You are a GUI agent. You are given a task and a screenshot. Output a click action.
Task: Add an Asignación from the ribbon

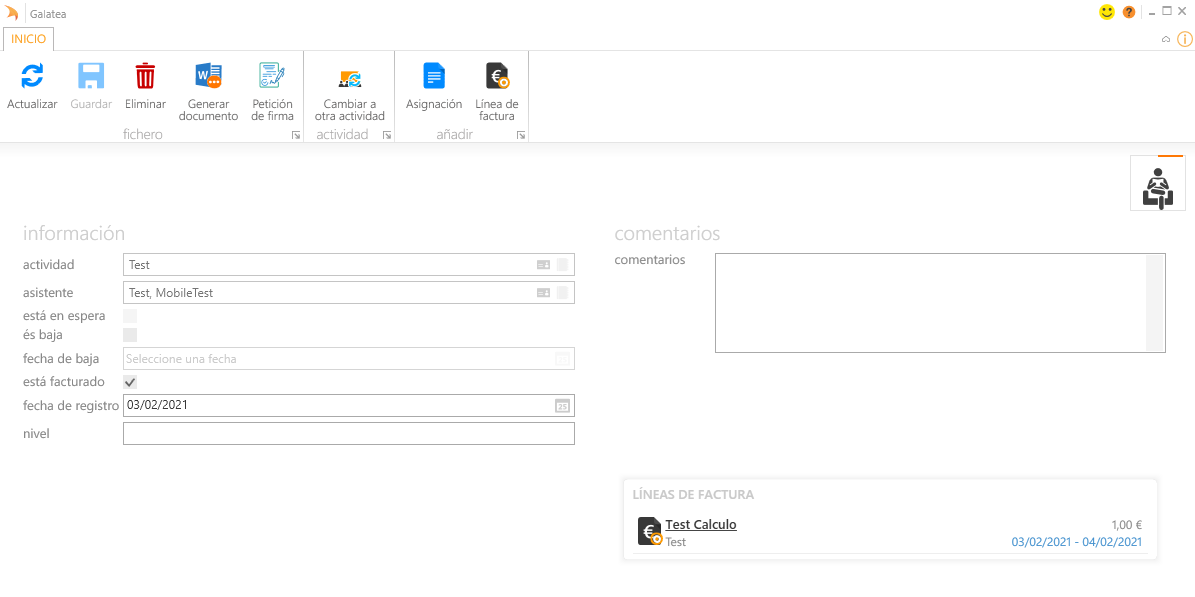tap(434, 77)
